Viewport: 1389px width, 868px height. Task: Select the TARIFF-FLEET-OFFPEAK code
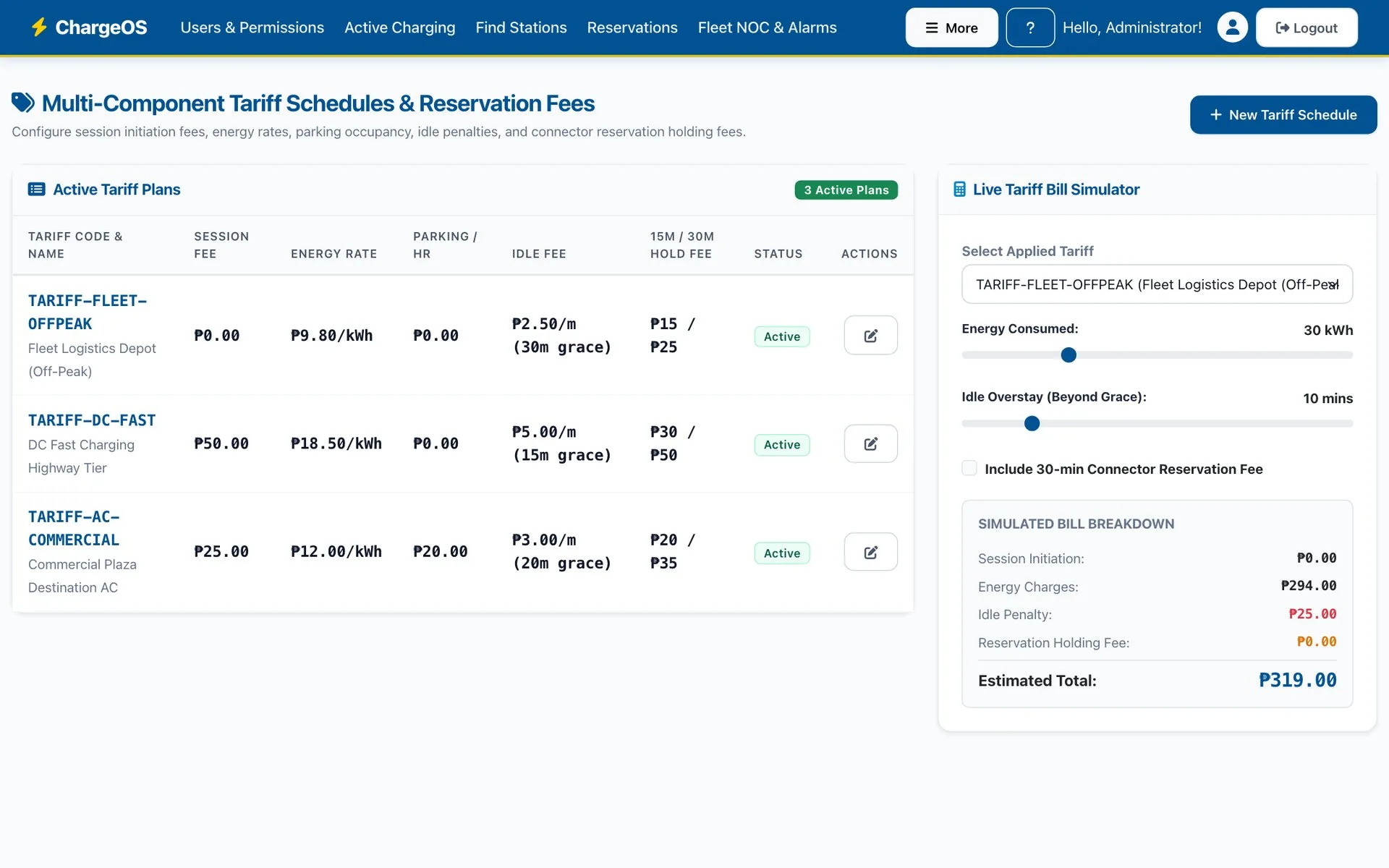pyautogui.click(x=88, y=312)
